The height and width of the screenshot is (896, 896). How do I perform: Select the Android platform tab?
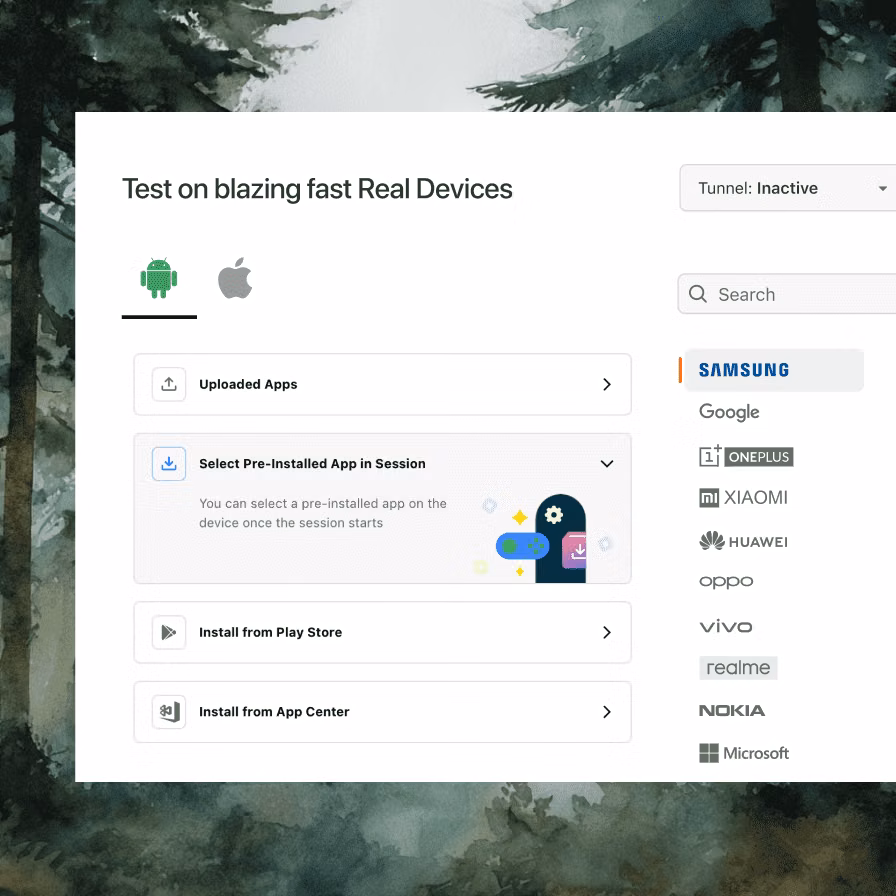(x=159, y=279)
